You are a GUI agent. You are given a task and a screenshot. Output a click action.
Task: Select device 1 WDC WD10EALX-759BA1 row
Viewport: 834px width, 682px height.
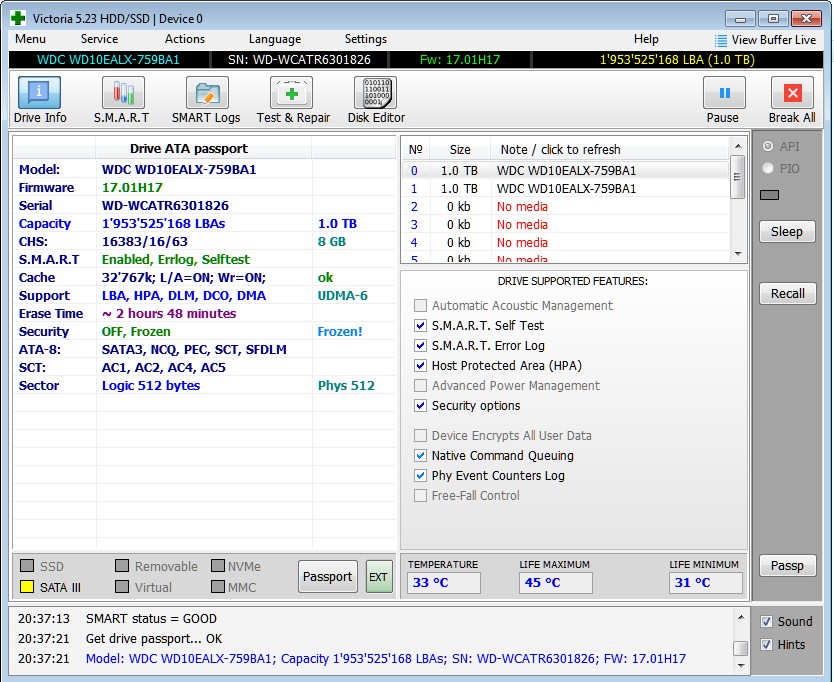click(566, 189)
